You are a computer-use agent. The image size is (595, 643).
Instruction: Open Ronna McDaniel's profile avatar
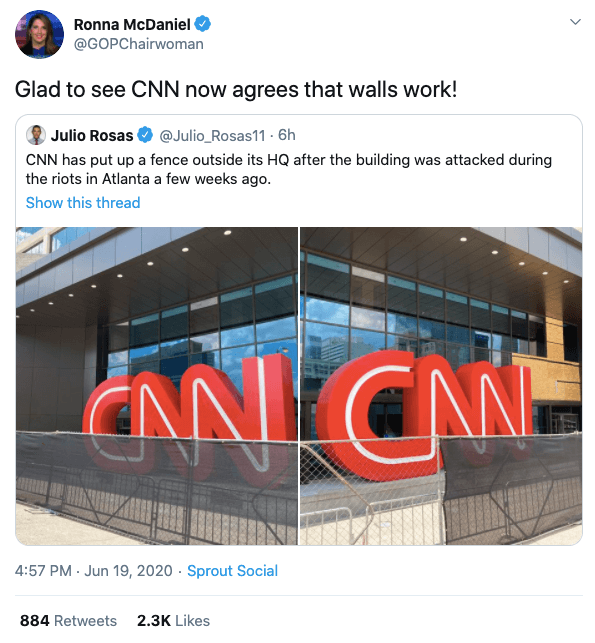click(39, 34)
